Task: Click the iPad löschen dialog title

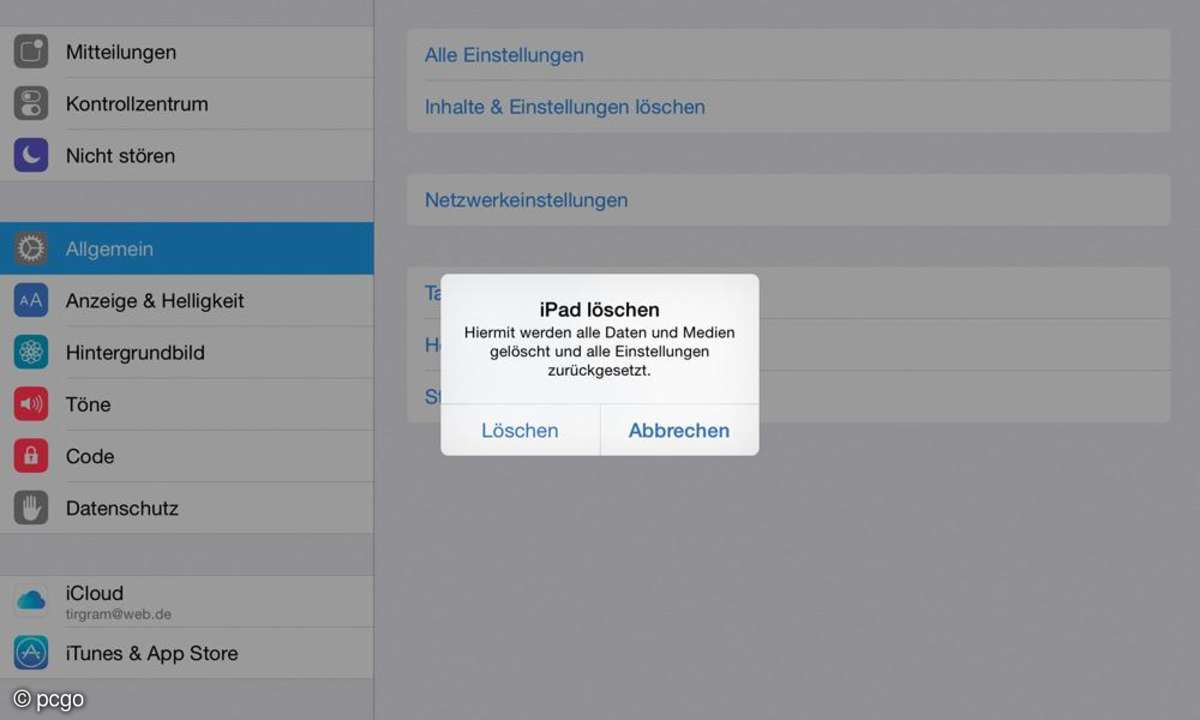Action: 600,310
